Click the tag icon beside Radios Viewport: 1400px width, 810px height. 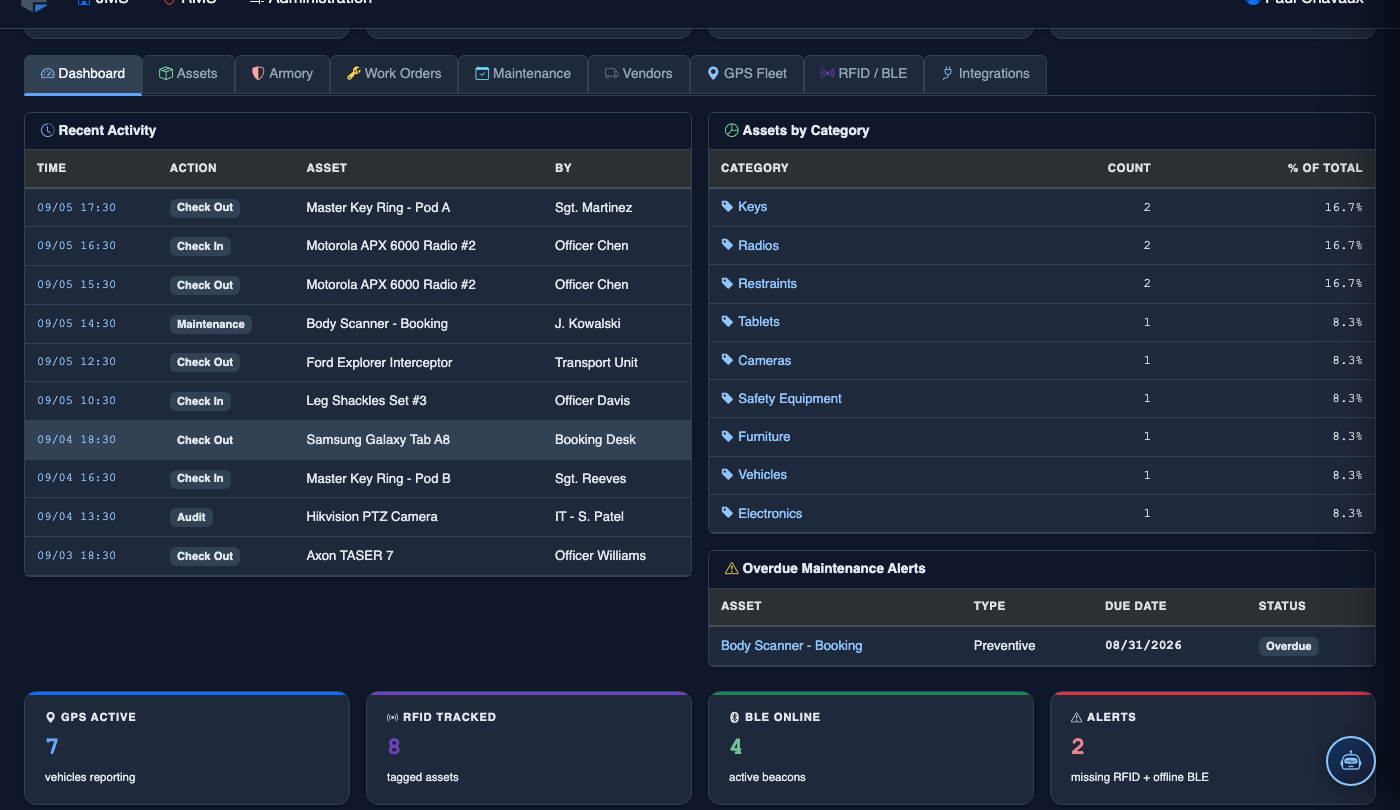(727, 245)
